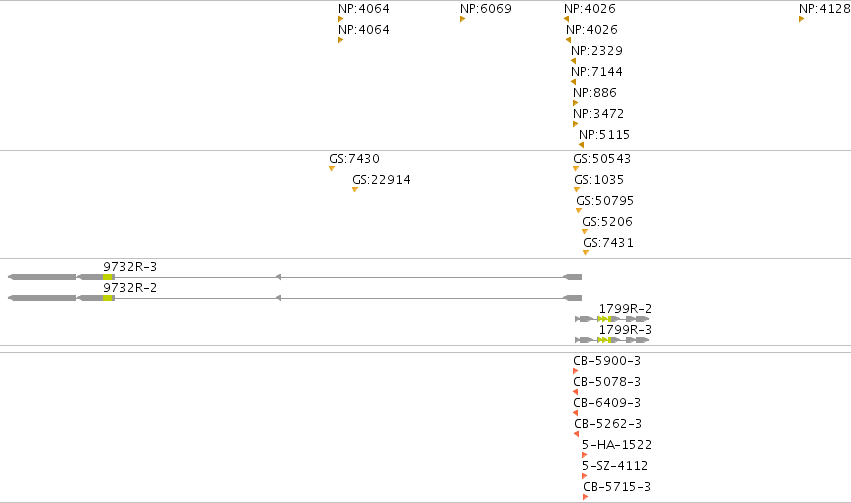Pick the NP:3472 marker triangle
Image resolution: width=851 pixels, height=503 pixels.
pos(576,124)
